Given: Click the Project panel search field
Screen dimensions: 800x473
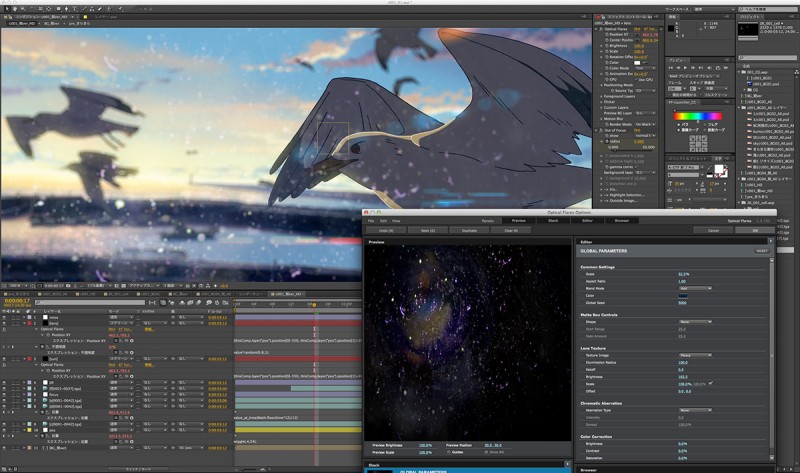Looking at the screenshot, I should click(768, 58).
